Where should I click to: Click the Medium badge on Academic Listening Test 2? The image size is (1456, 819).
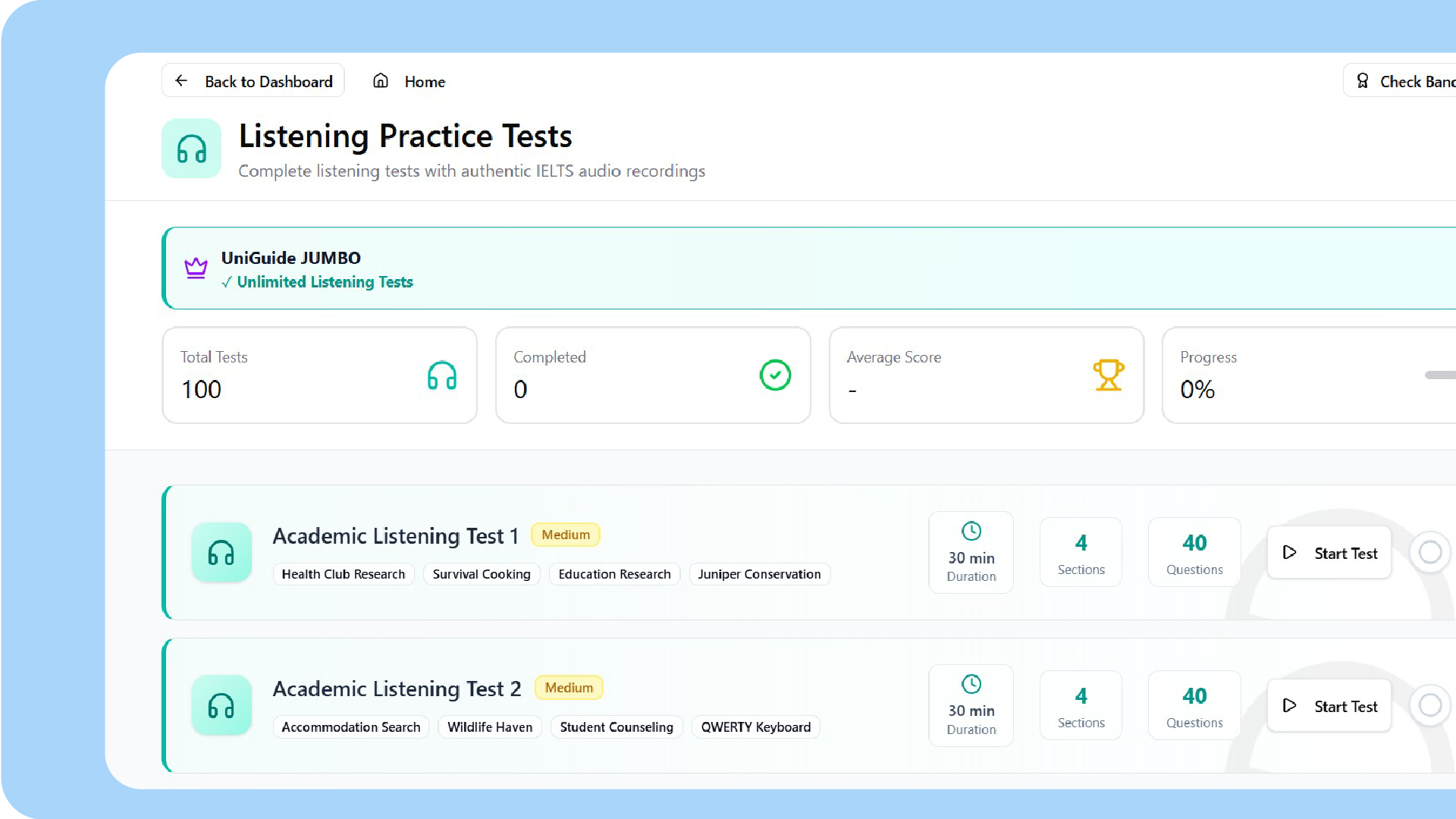[x=569, y=688]
